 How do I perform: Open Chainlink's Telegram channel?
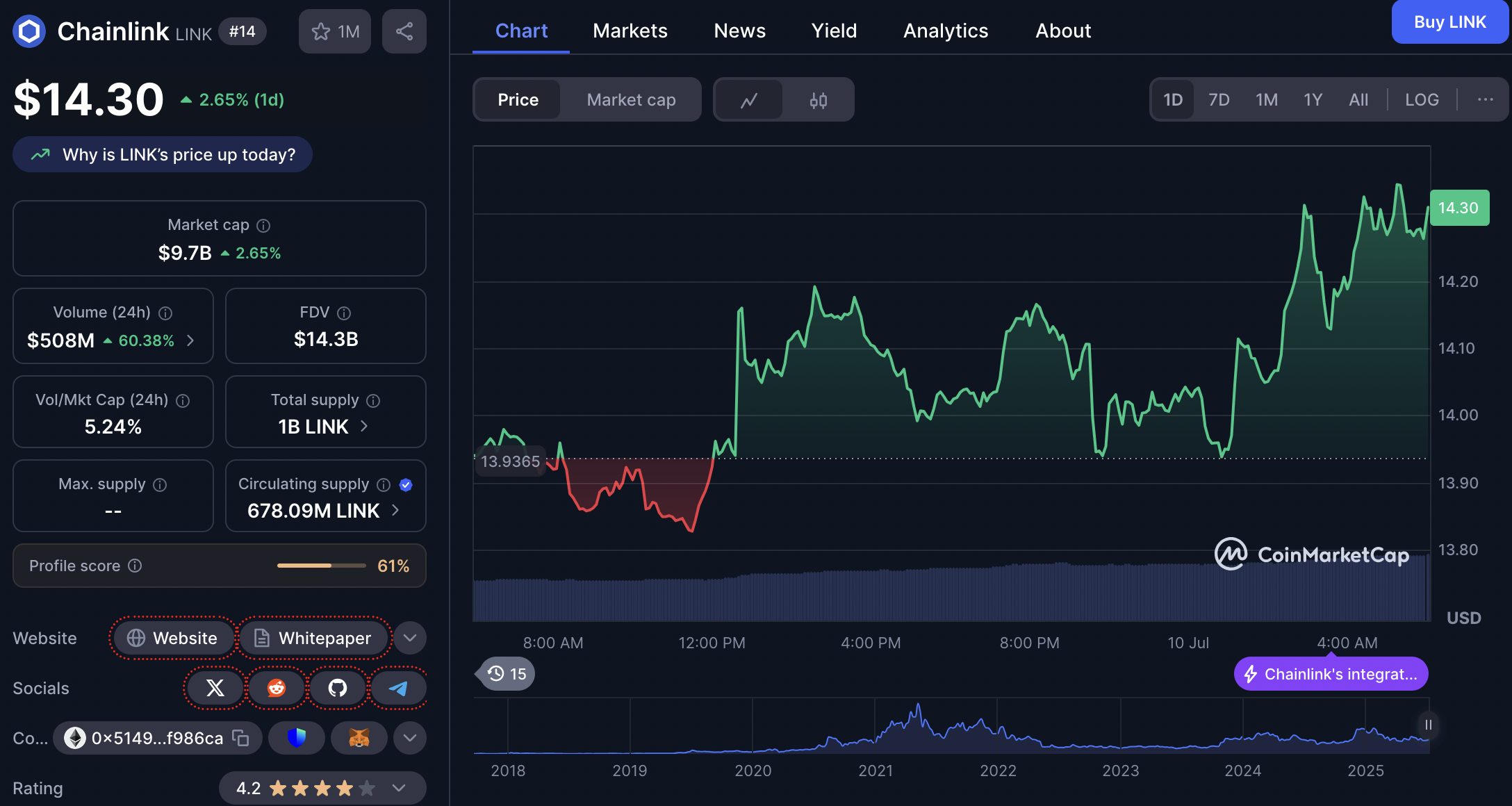click(x=398, y=688)
